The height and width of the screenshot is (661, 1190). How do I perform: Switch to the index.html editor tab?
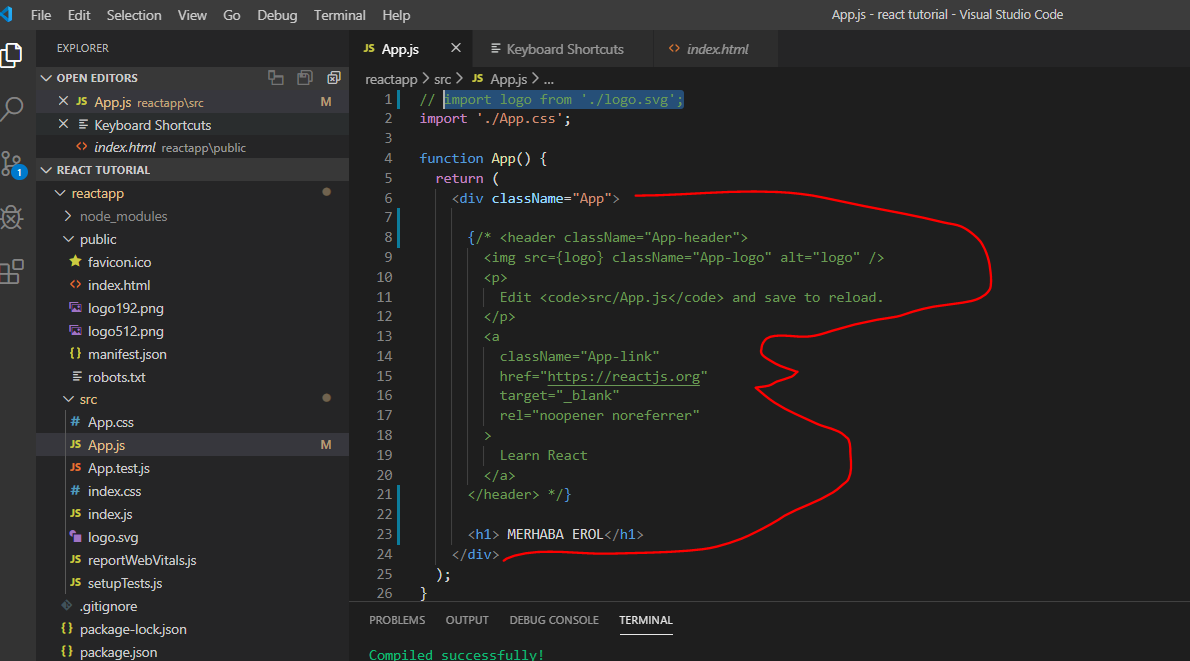[x=716, y=49]
